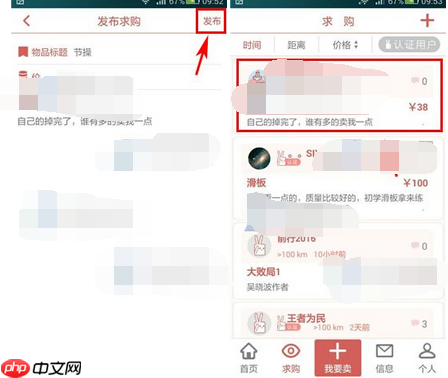Viewport: 448px width, 378px height.
Task: Tap the ¥38 price
Action: coord(418,107)
